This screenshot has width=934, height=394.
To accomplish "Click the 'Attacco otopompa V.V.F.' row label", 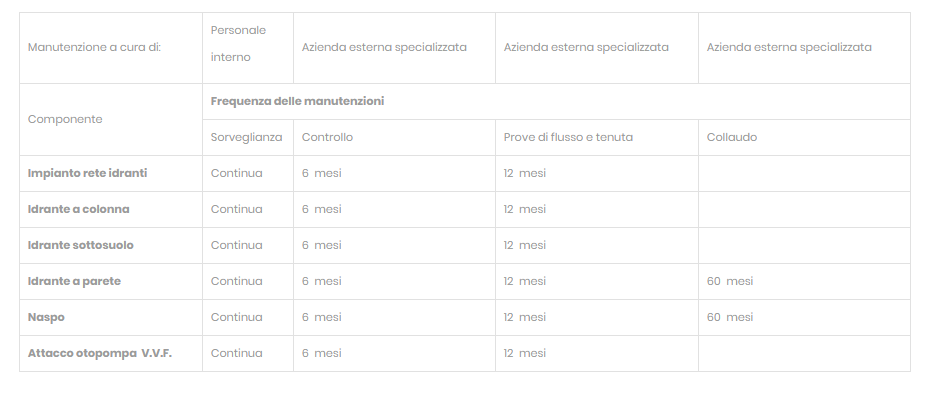I will [x=100, y=353].
